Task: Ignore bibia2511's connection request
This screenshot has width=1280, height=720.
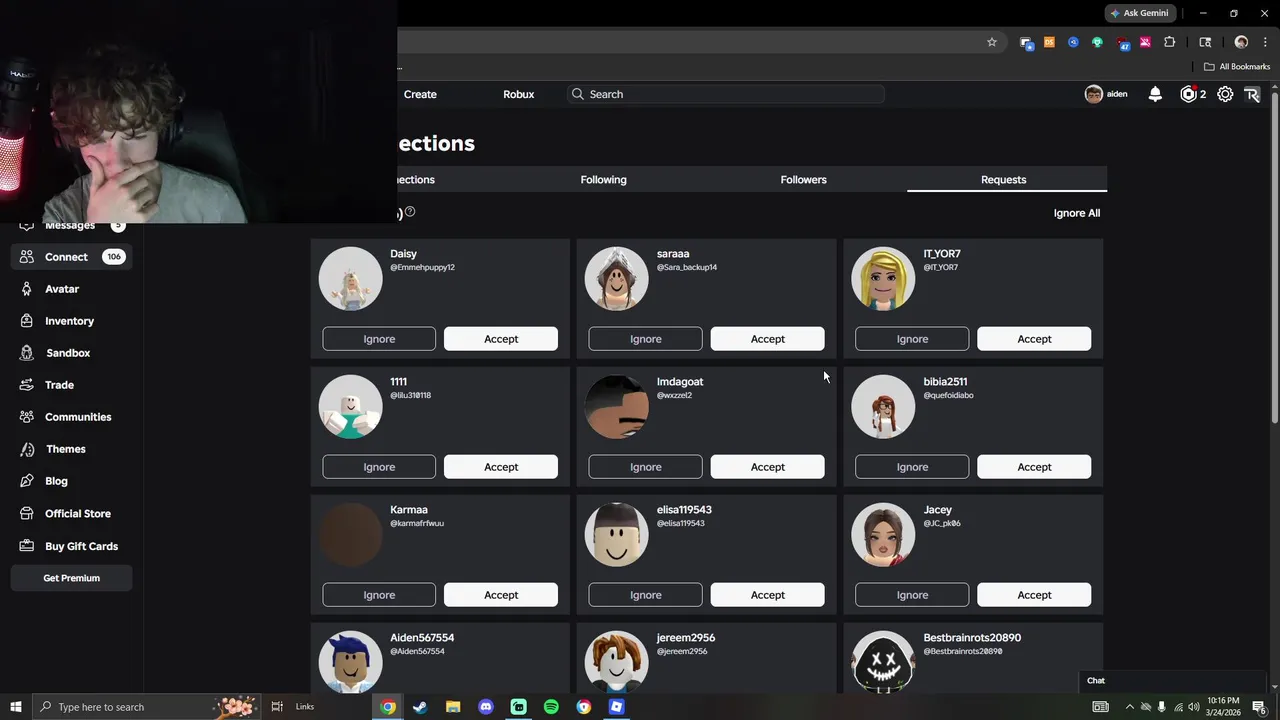Action: [912, 467]
